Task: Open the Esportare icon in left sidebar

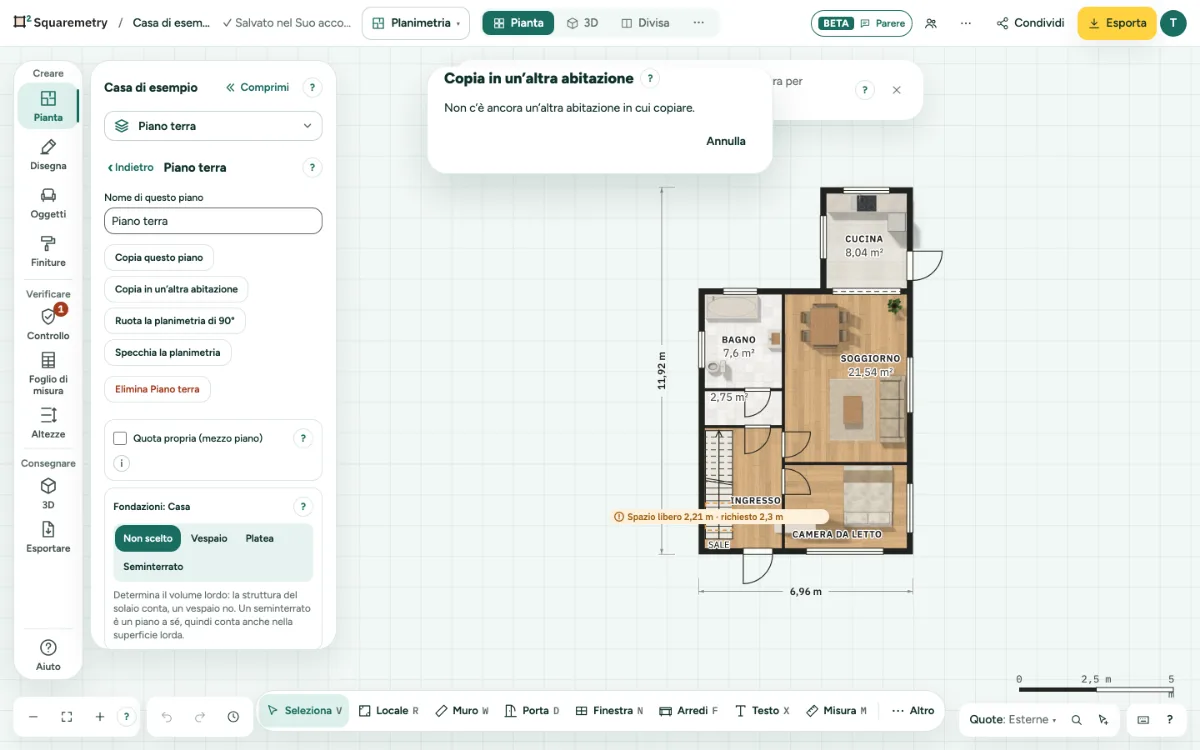Action: pyautogui.click(x=48, y=537)
